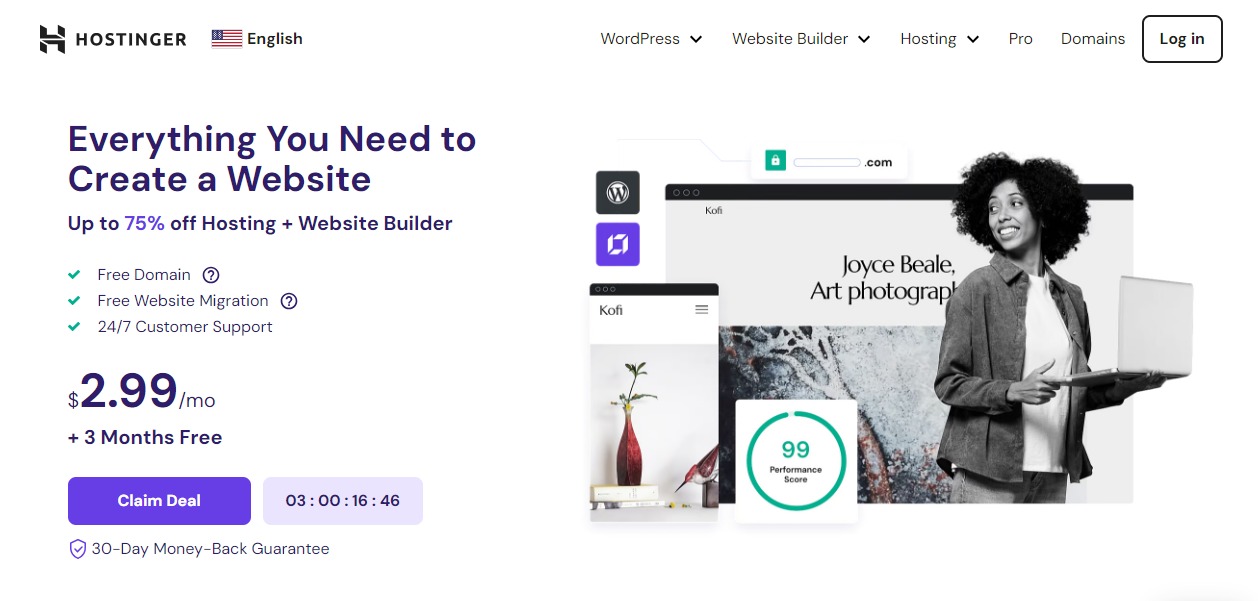Open the Domains menu item
The image size is (1258, 601).
click(x=1093, y=39)
